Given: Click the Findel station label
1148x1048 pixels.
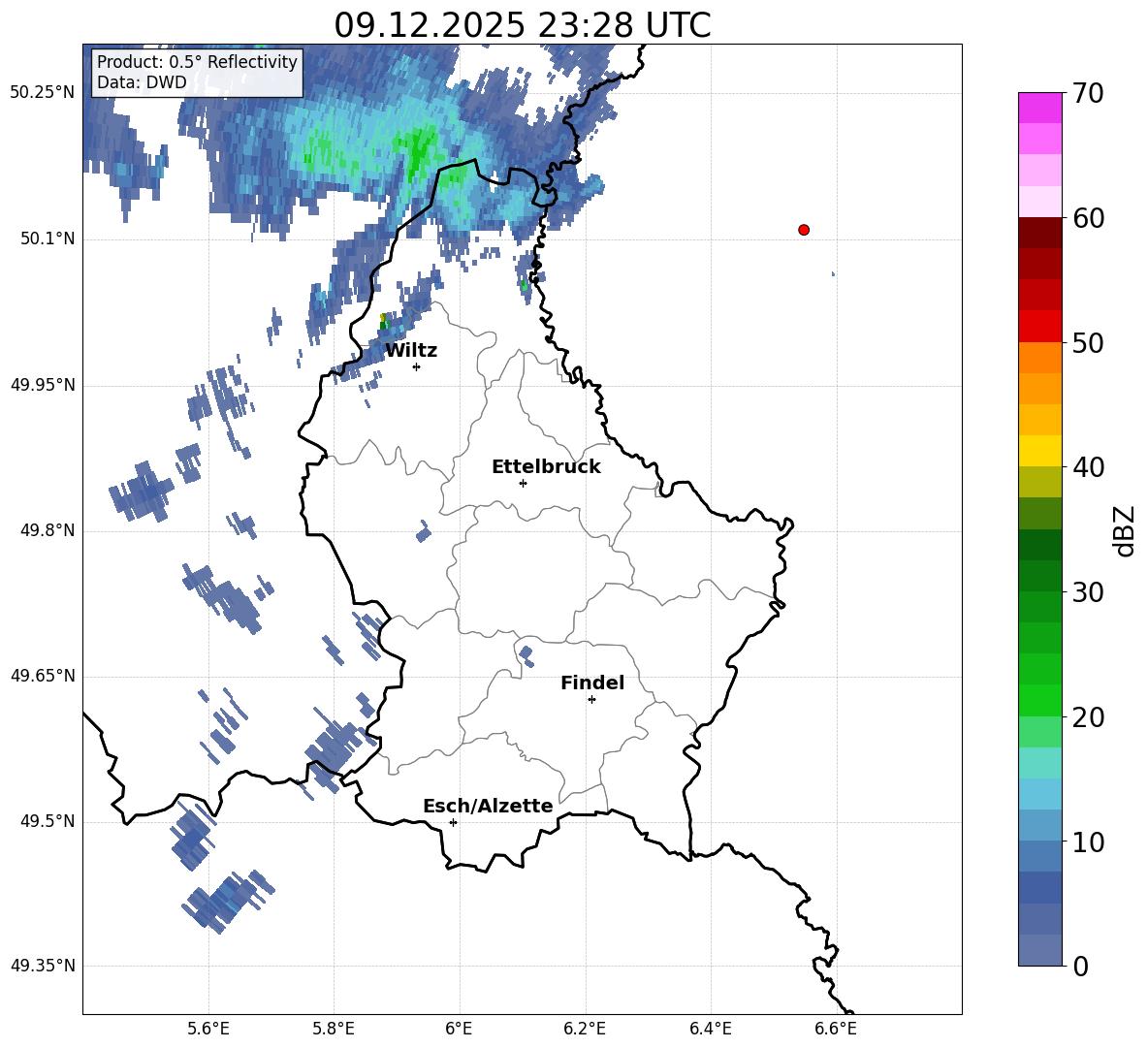Looking at the screenshot, I should pyautogui.click(x=592, y=683).
